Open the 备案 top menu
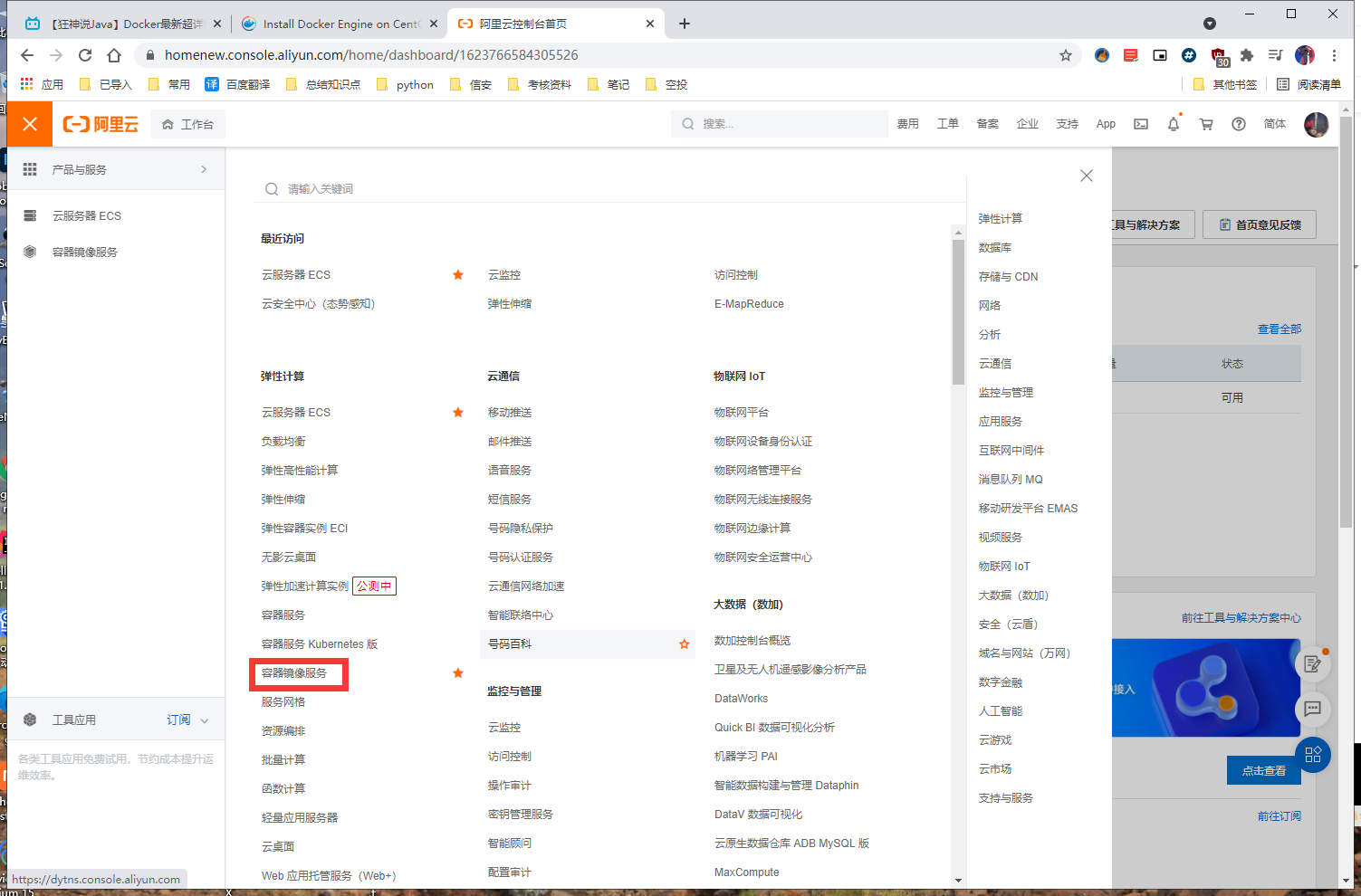 988,124
